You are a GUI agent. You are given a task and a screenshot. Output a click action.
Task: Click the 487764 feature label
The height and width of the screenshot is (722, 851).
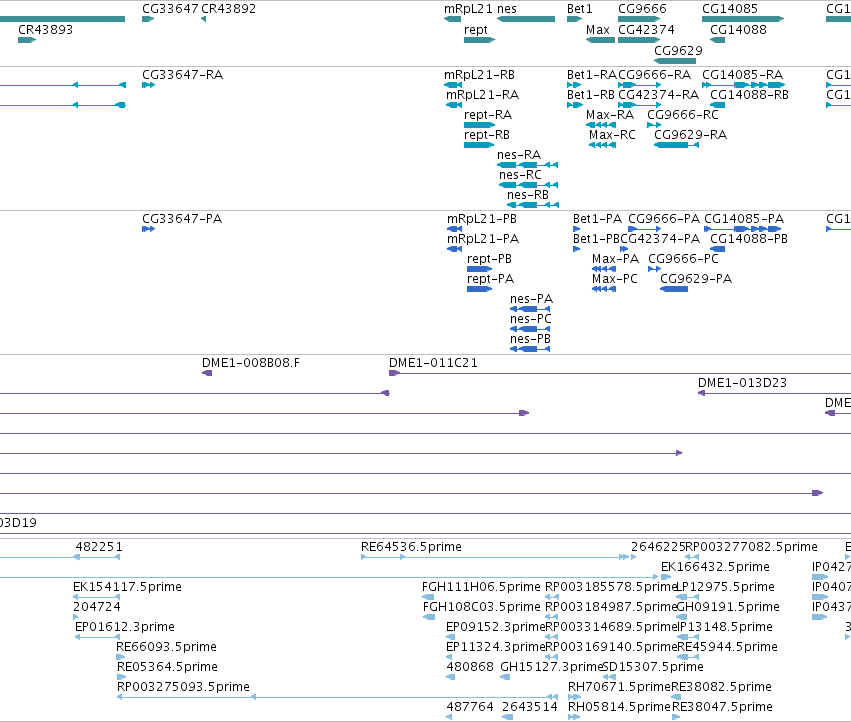point(470,707)
